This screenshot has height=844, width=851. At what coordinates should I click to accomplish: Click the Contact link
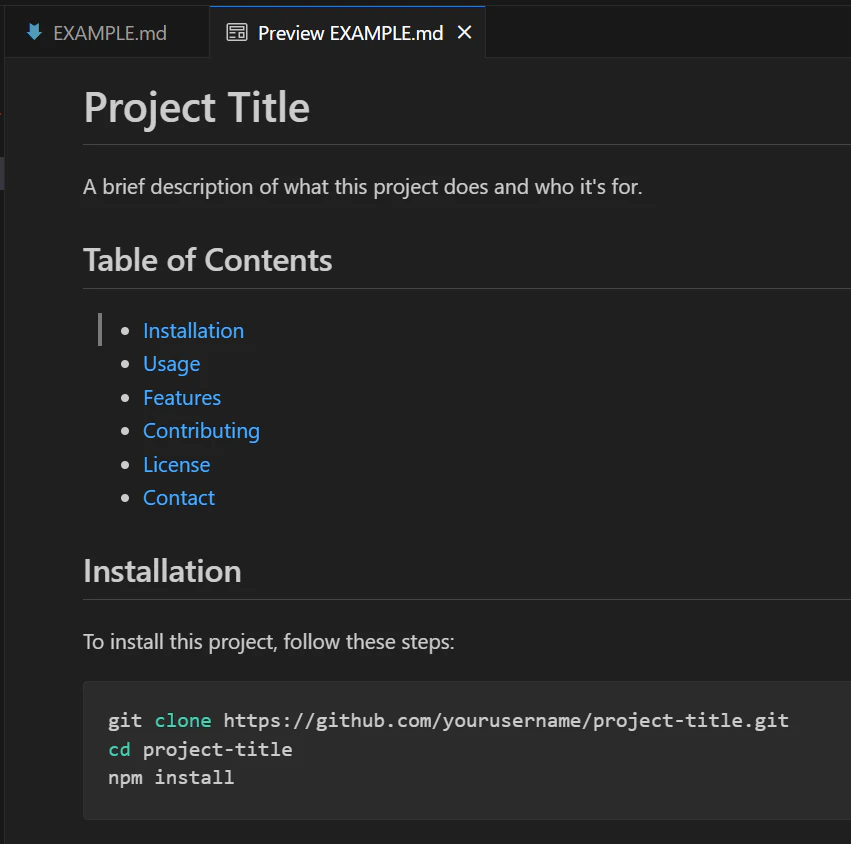point(179,498)
